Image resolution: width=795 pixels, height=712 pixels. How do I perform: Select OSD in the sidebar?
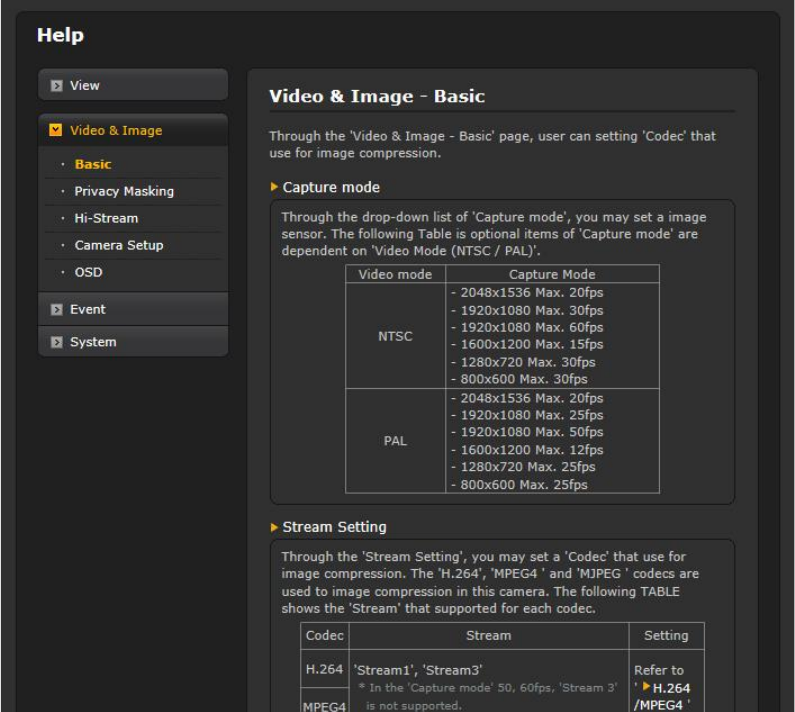coord(88,272)
